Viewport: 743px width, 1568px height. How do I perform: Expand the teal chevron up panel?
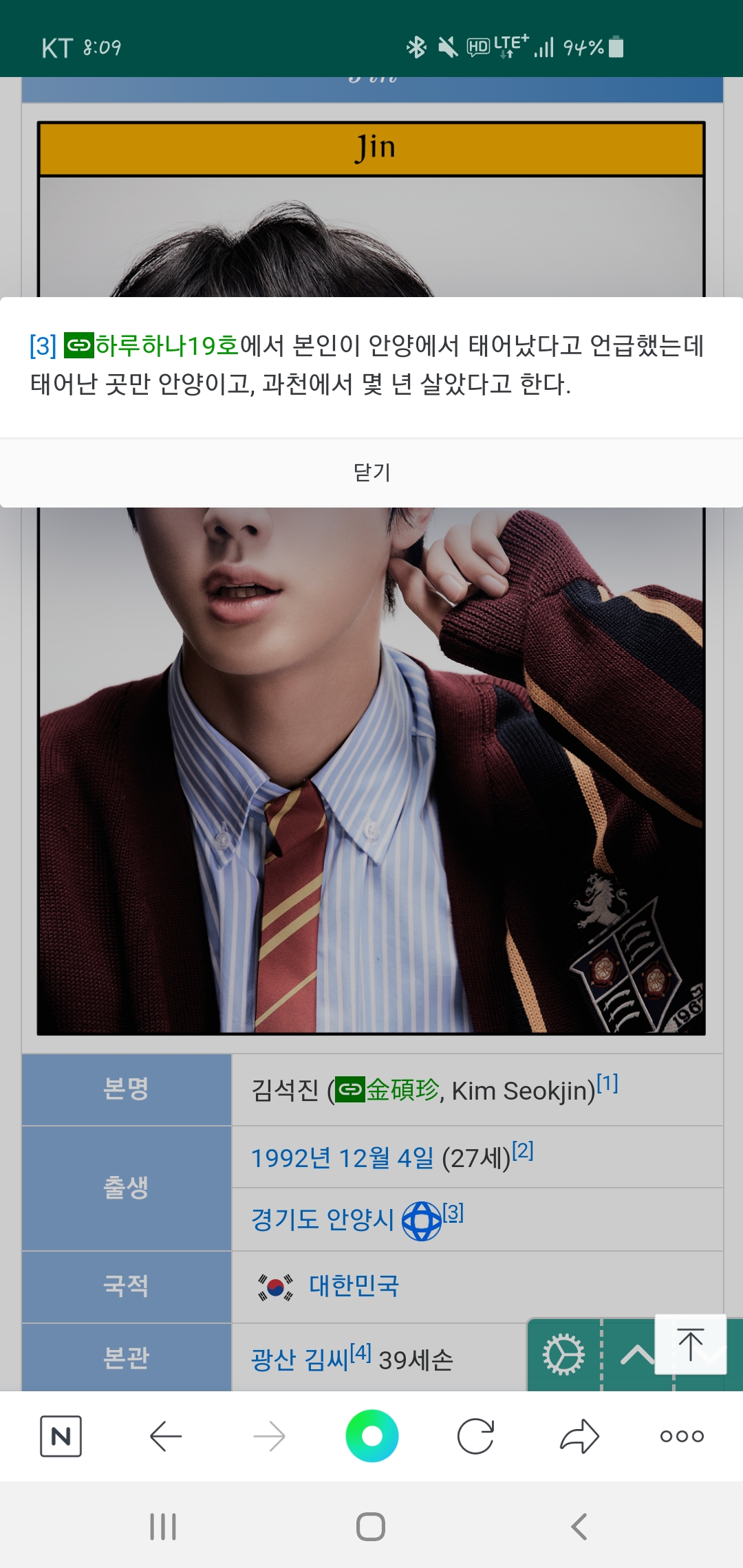(637, 1355)
